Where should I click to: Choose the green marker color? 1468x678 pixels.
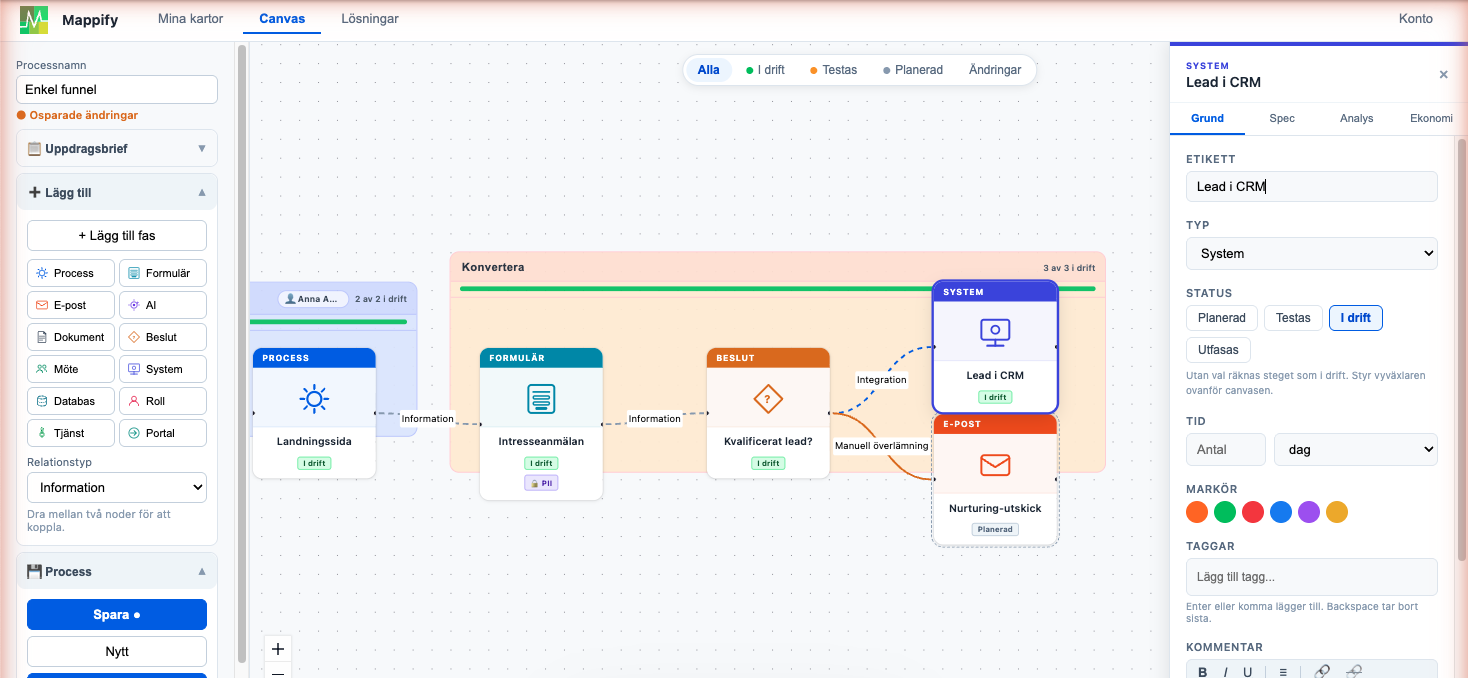pos(1225,512)
